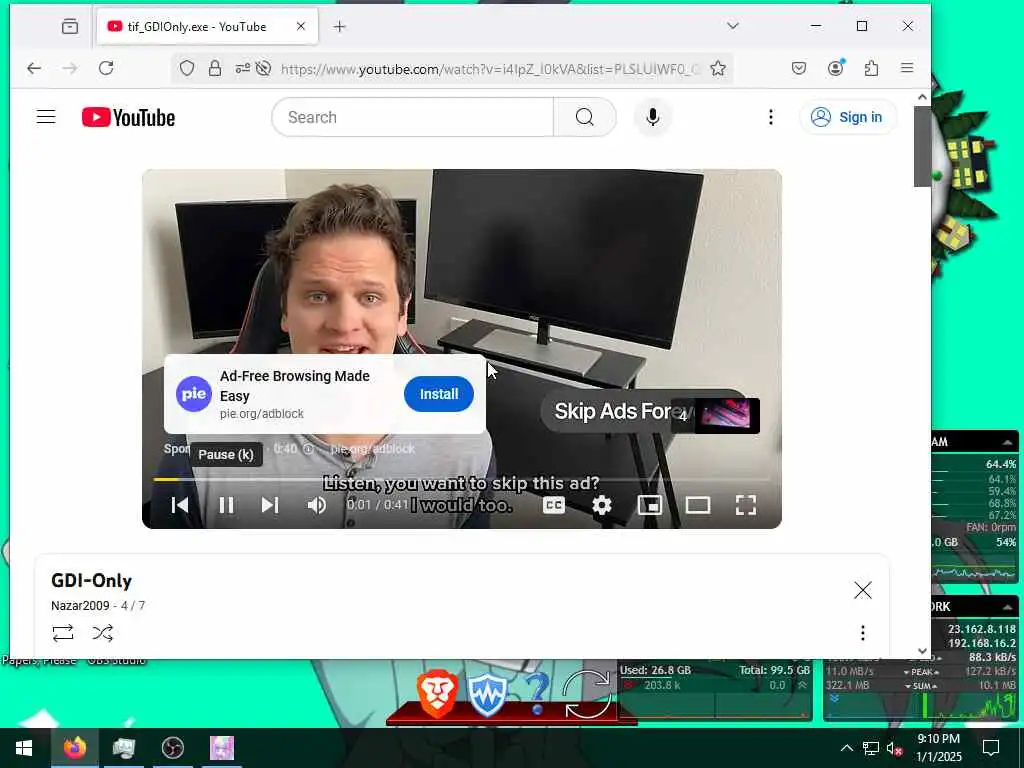This screenshot has width=1024, height=768.
Task: Click the YouTube search magnifier button
Action: pos(584,117)
